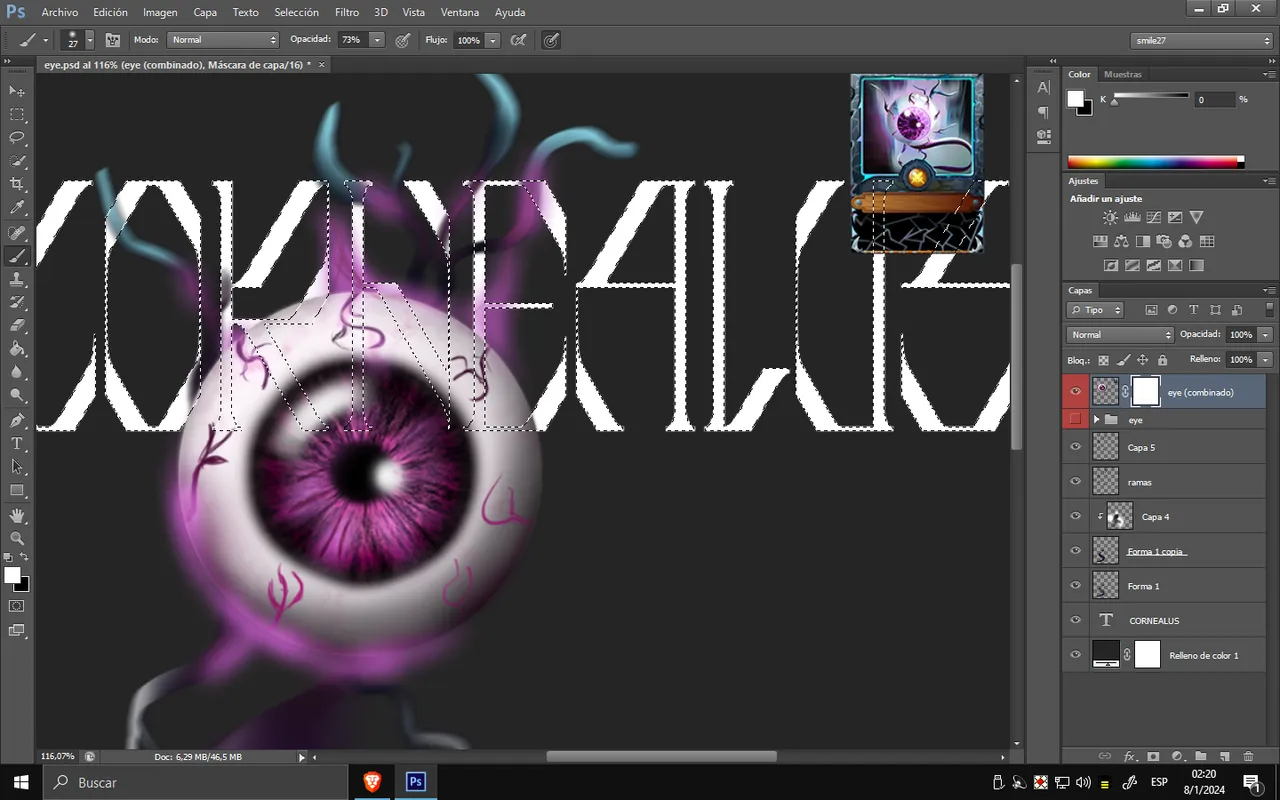Screen dimensions: 1280x800
Task: Open the Imagen menu
Action: click(160, 12)
